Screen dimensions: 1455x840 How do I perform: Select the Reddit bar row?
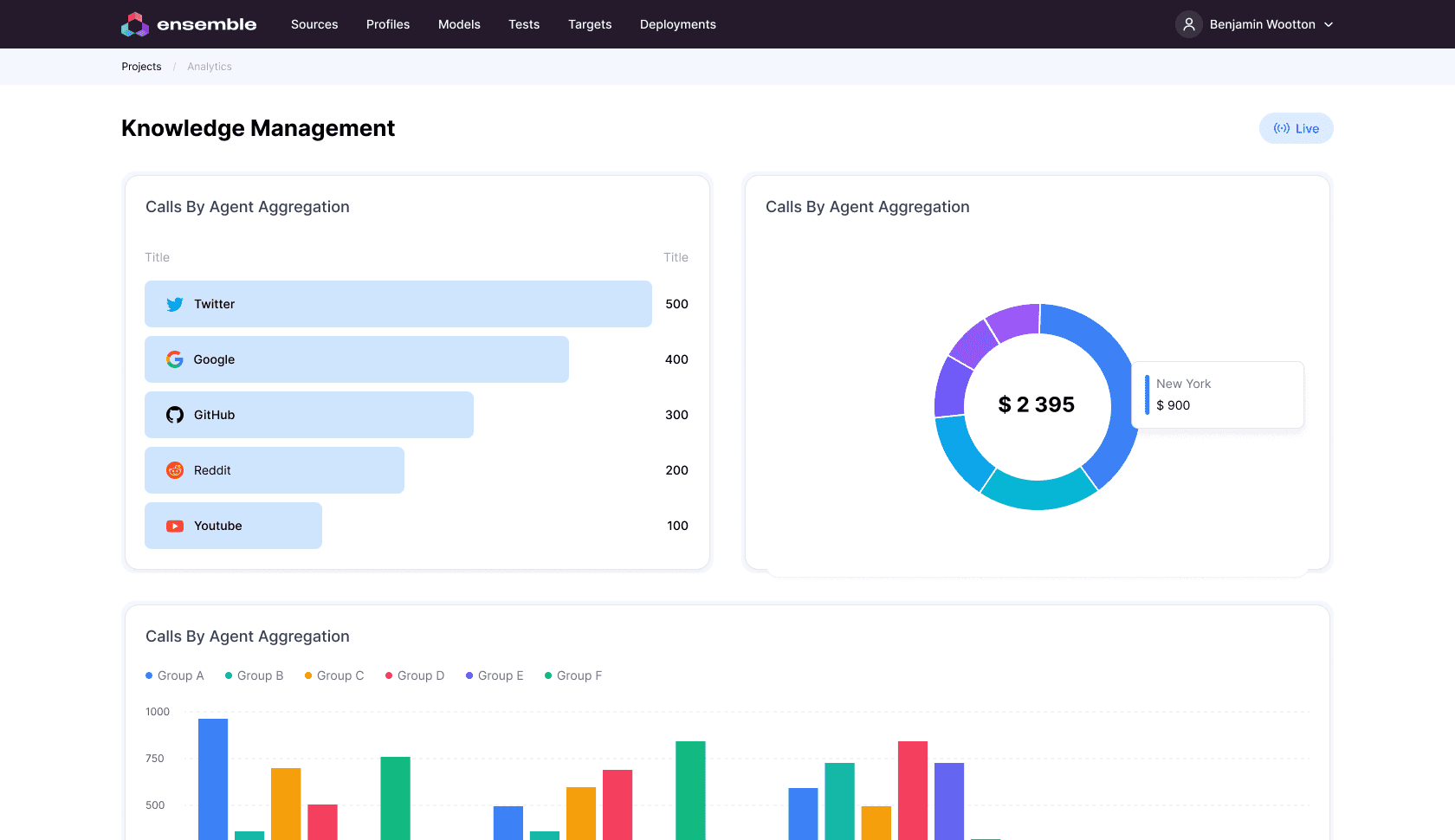[275, 470]
